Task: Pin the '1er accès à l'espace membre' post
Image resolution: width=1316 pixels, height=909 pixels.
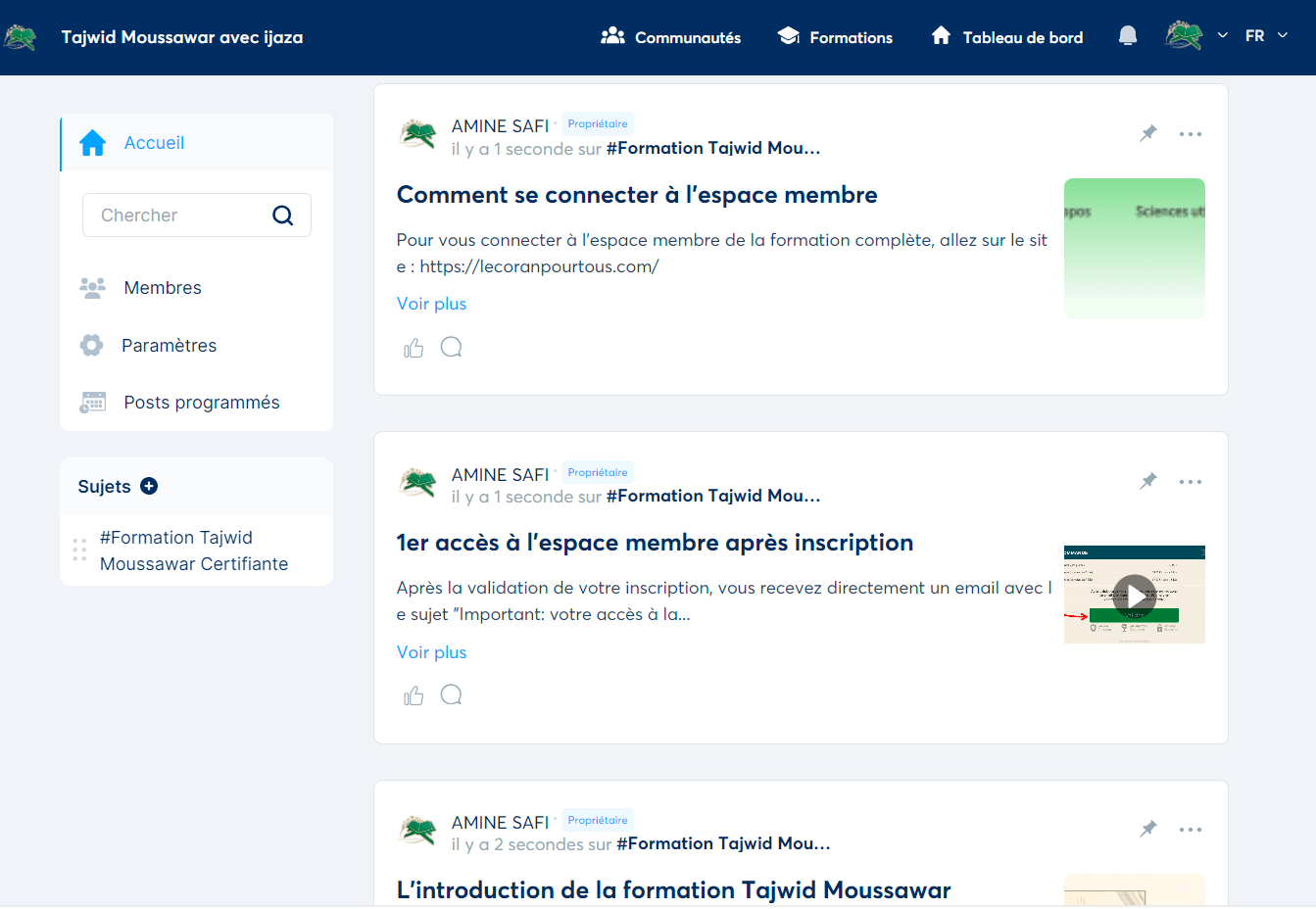Action: [x=1148, y=481]
